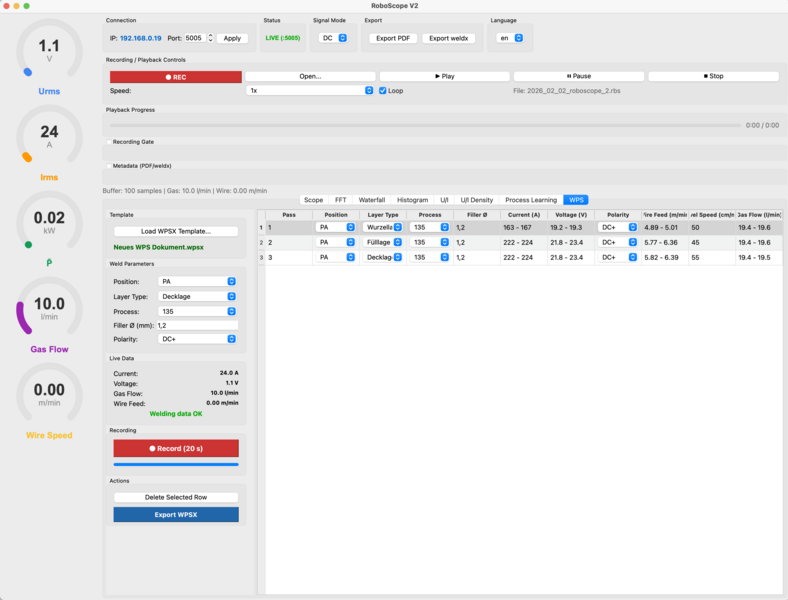Screen dimensions: 788x600
Task: Click the Export WPSX button
Action: [x=176, y=515]
